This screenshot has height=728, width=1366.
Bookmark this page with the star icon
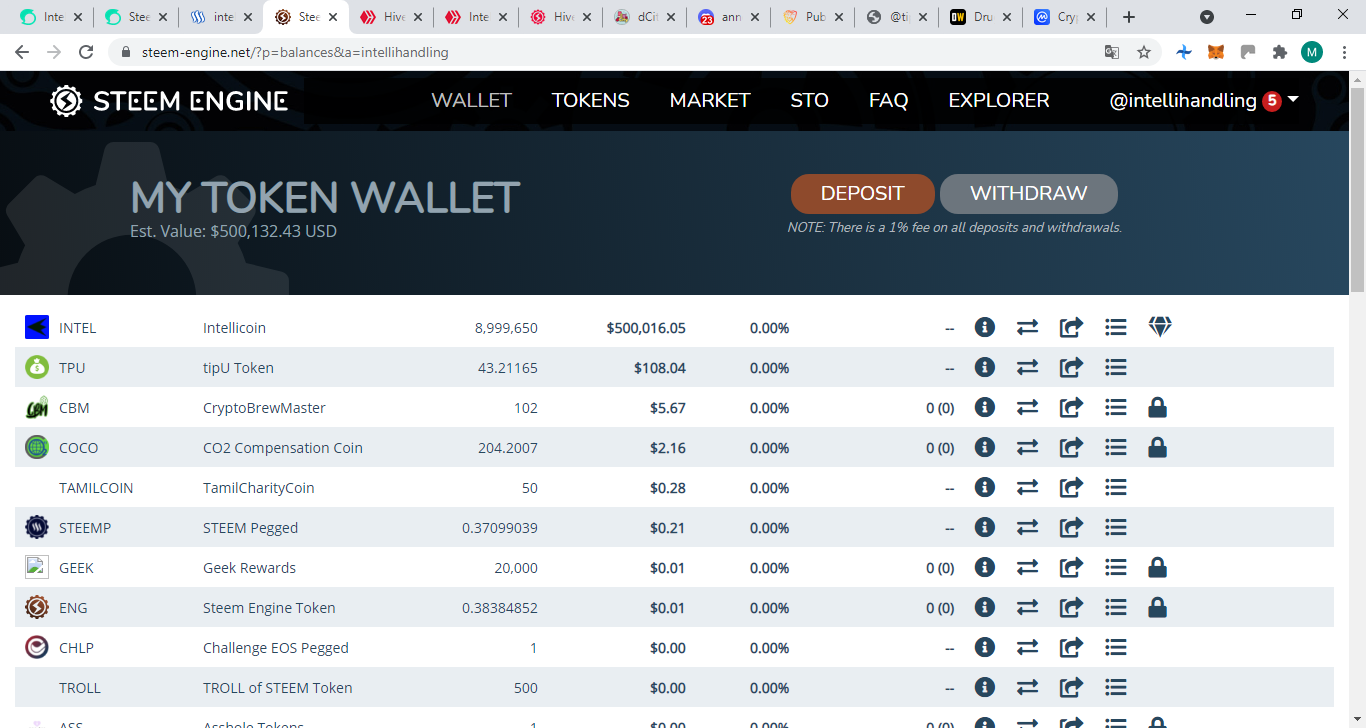pyautogui.click(x=1144, y=52)
